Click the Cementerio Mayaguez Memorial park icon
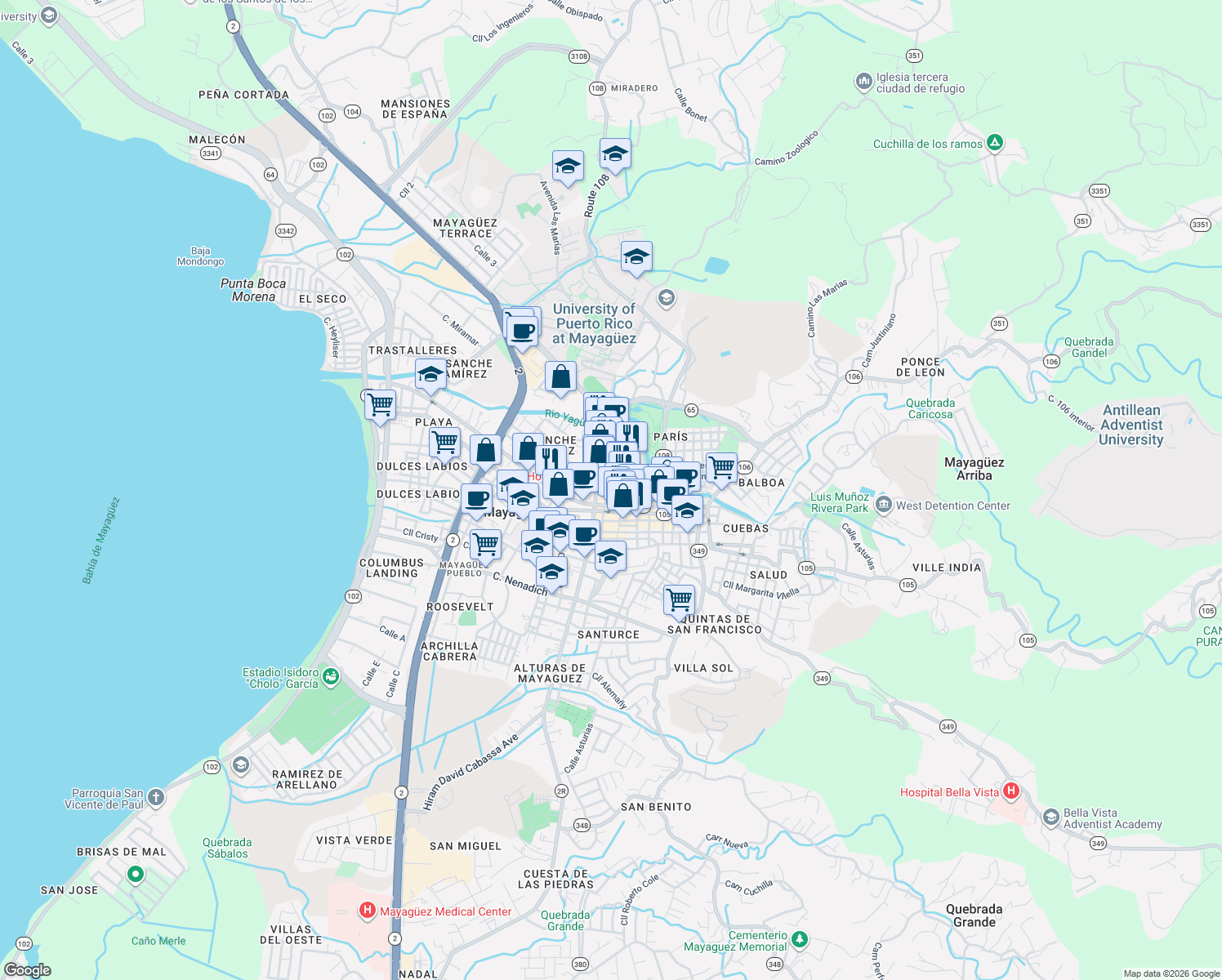1222x980 pixels. tap(800, 940)
